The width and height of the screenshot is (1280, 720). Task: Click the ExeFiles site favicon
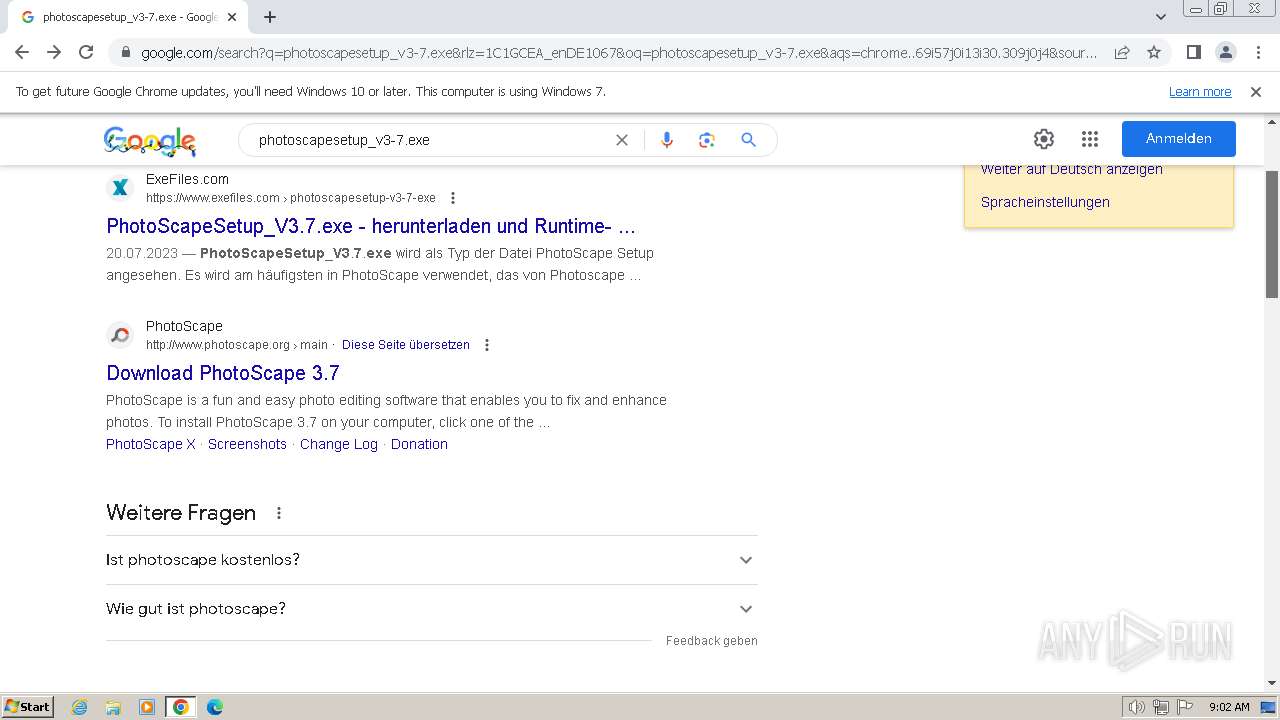[x=120, y=187]
